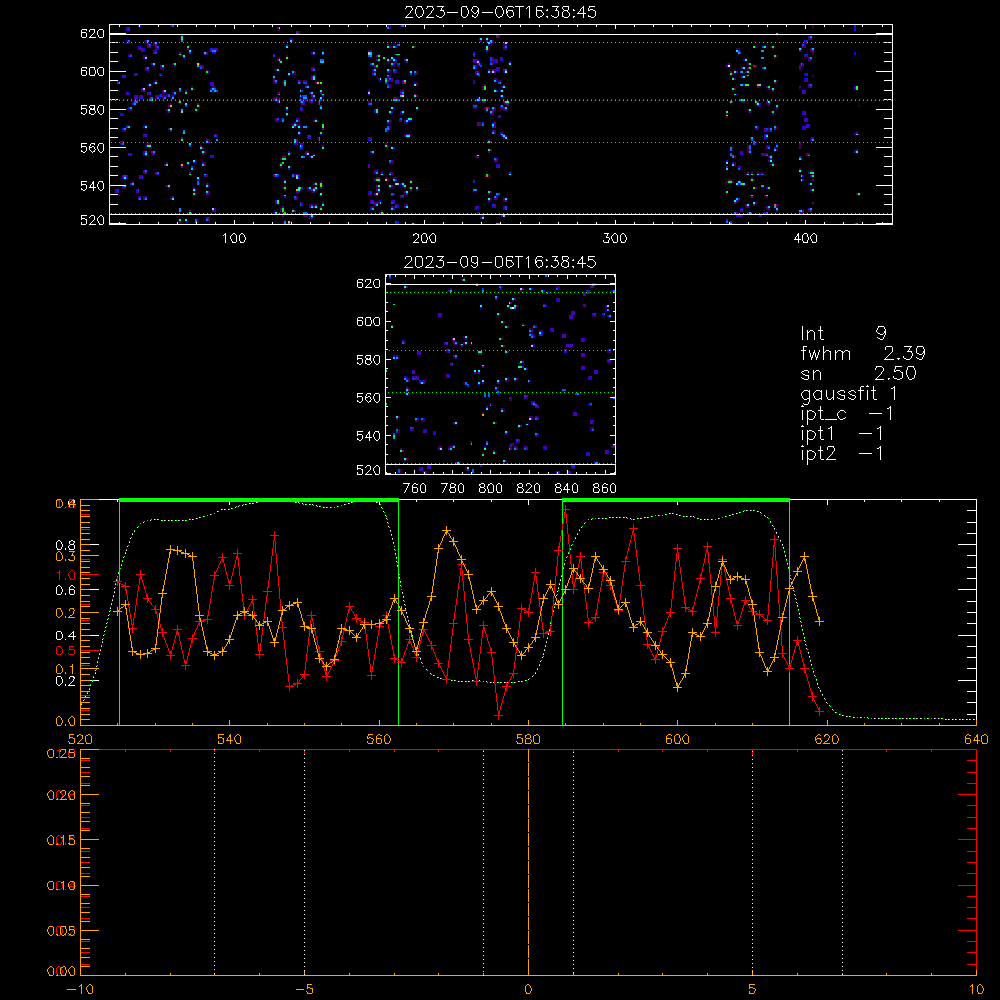The image size is (1000, 1000).
Task: Click x-axis label 780 on middle plot
Action: 453,489
